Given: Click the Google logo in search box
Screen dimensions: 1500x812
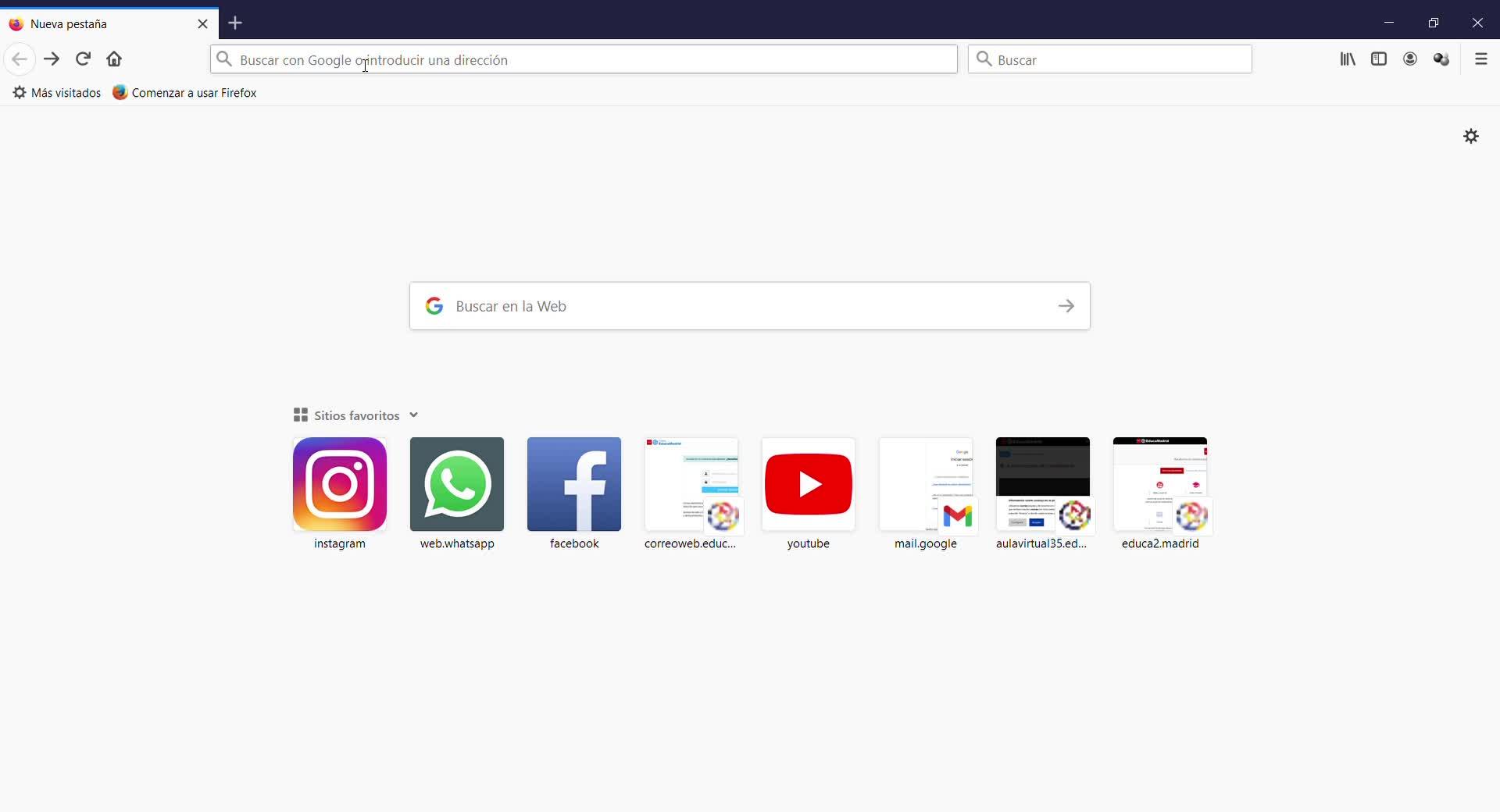Looking at the screenshot, I should 434,306.
